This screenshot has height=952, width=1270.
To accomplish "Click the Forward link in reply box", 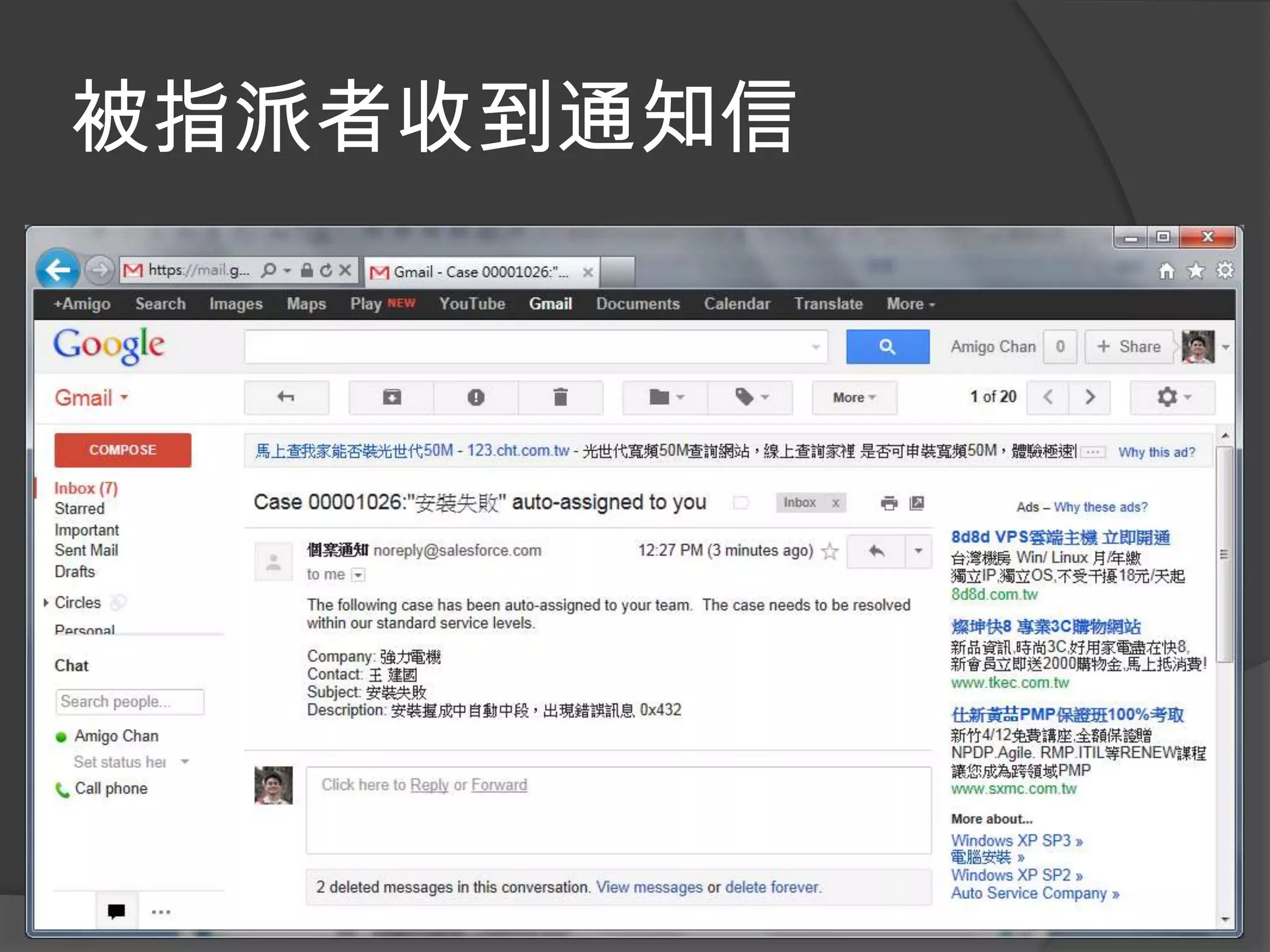I will (x=499, y=785).
